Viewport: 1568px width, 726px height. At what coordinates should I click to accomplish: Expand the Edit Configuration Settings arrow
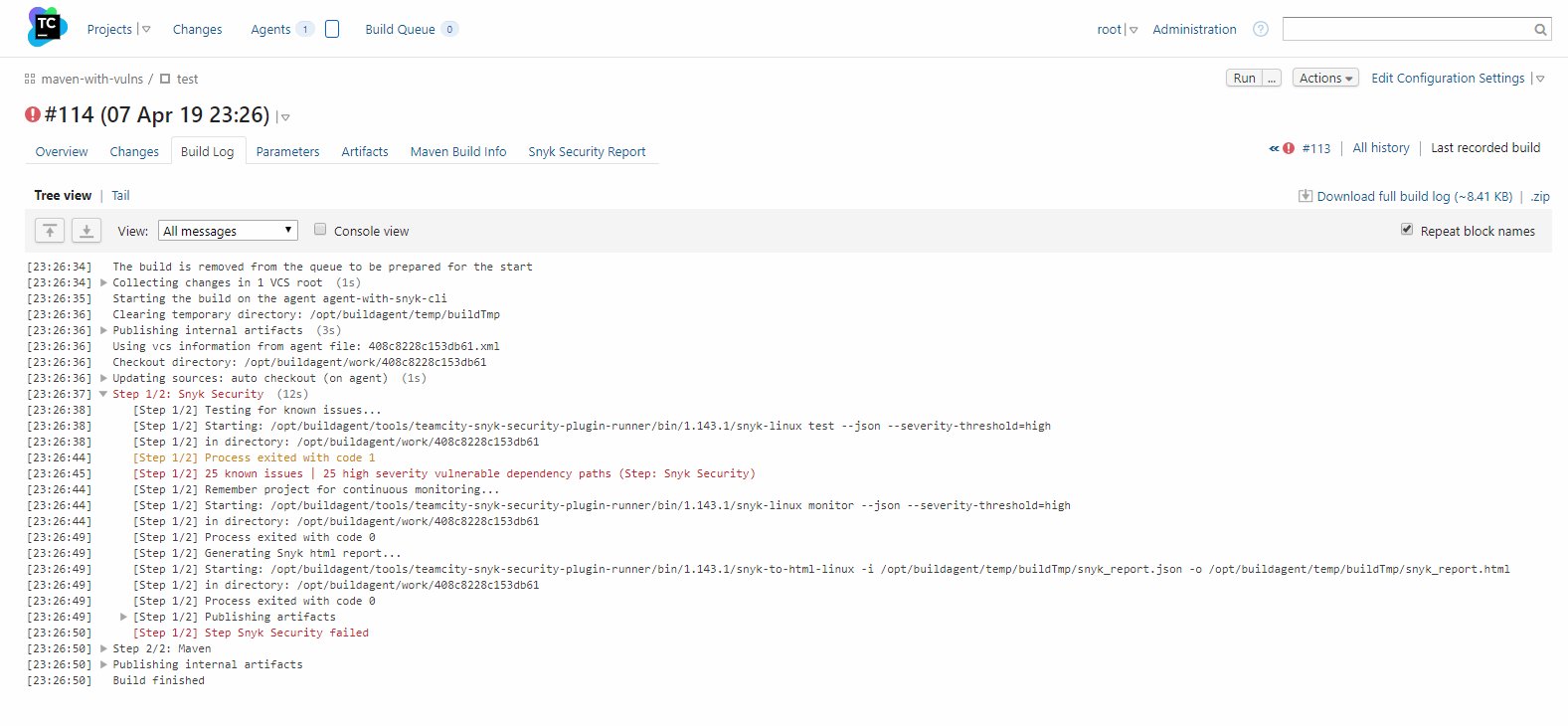click(x=1540, y=79)
